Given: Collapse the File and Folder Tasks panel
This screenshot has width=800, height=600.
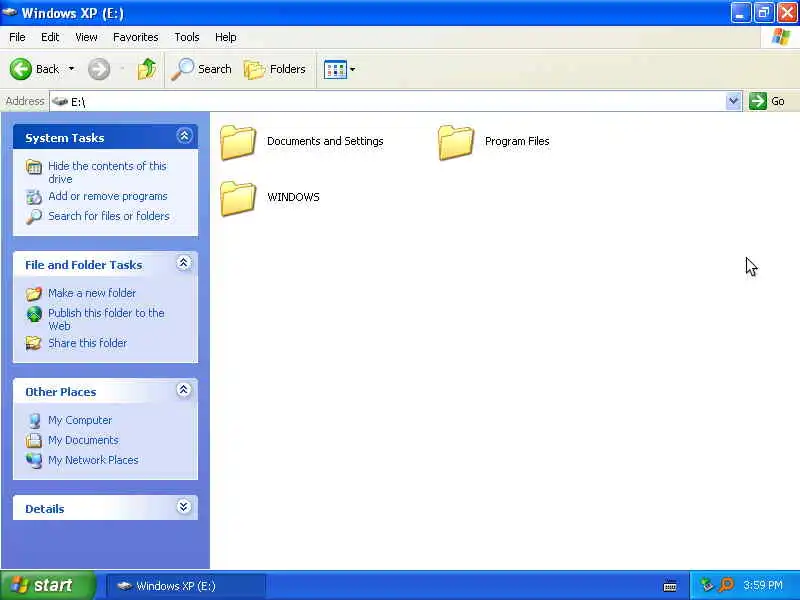Looking at the screenshot, I should (184, 263).
